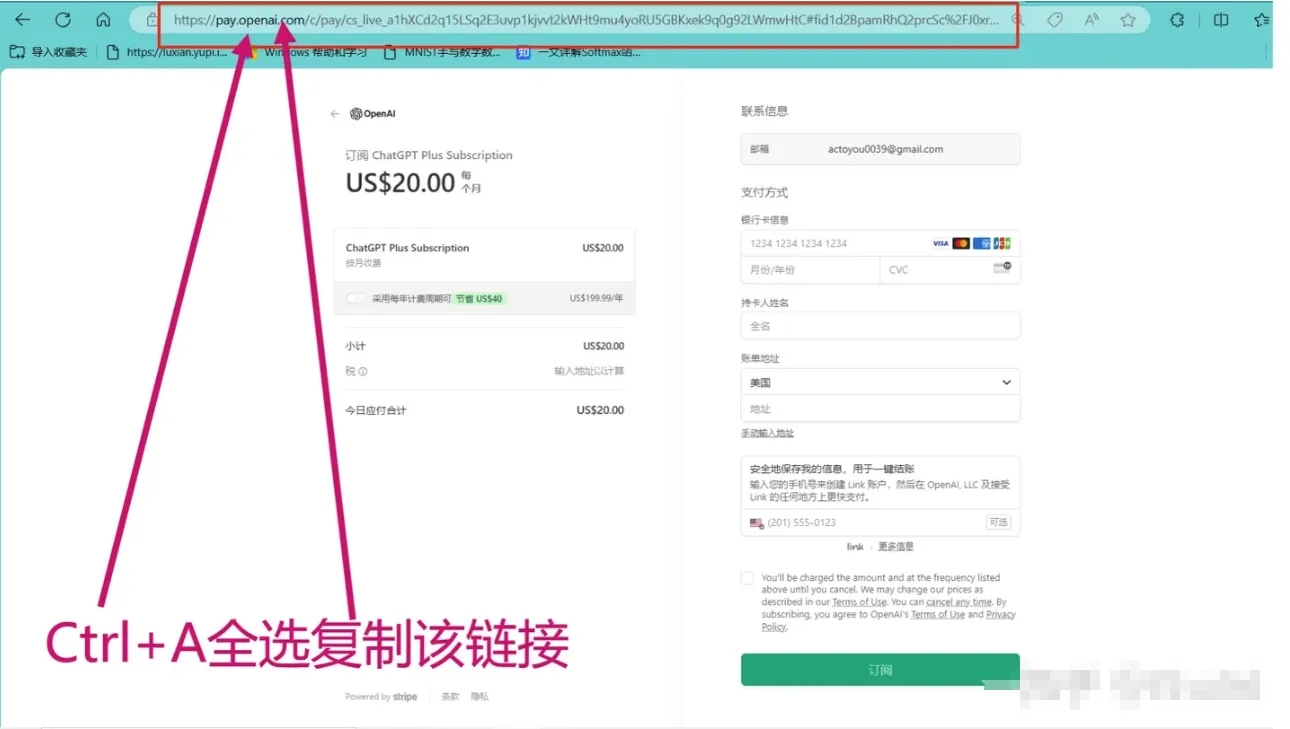Open the 一文详解Softmax bookmark
The height and width of the screenshot is (729, 1290).
579,52
